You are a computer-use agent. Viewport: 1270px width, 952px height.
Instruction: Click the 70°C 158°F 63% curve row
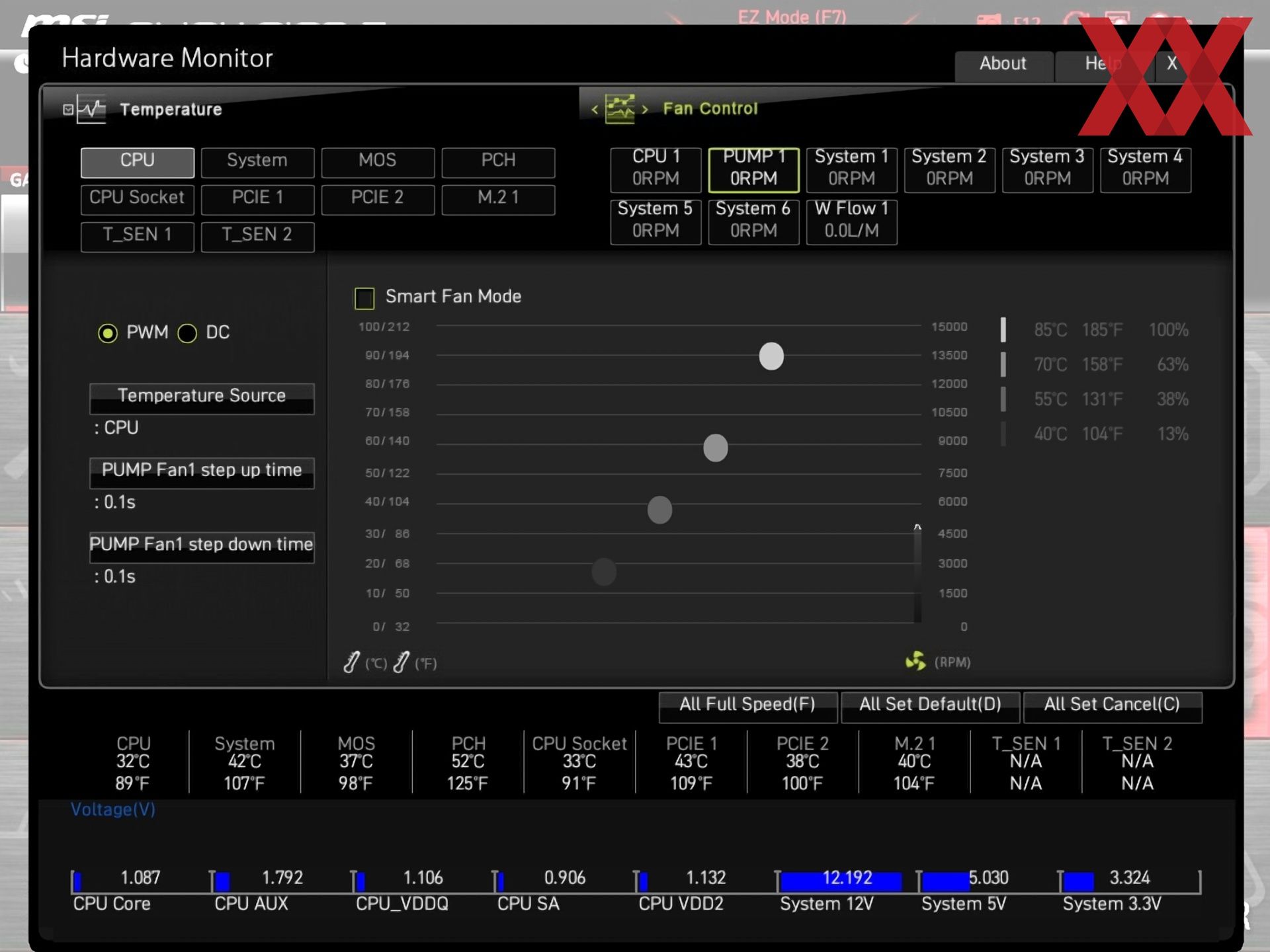click(x=1095, y=364)
